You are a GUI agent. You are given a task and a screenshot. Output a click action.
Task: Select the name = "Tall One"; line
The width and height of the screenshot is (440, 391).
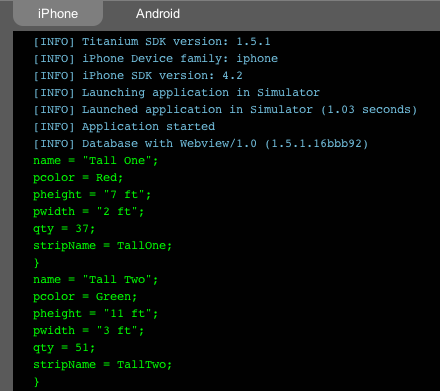(95, 161)
